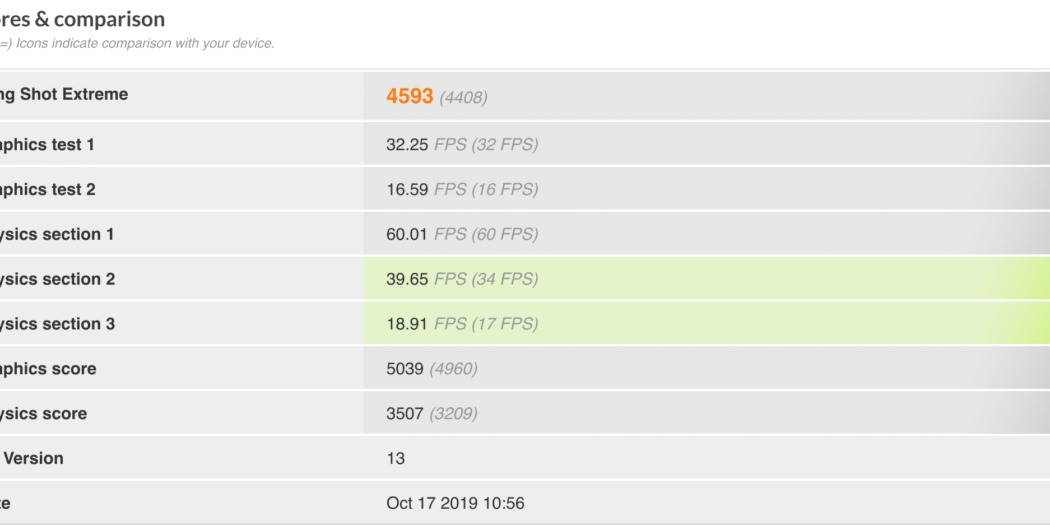The width and height of the screenshot is (1050, 525).
Task: Select the Physics score row label
Action: [44, 414]
